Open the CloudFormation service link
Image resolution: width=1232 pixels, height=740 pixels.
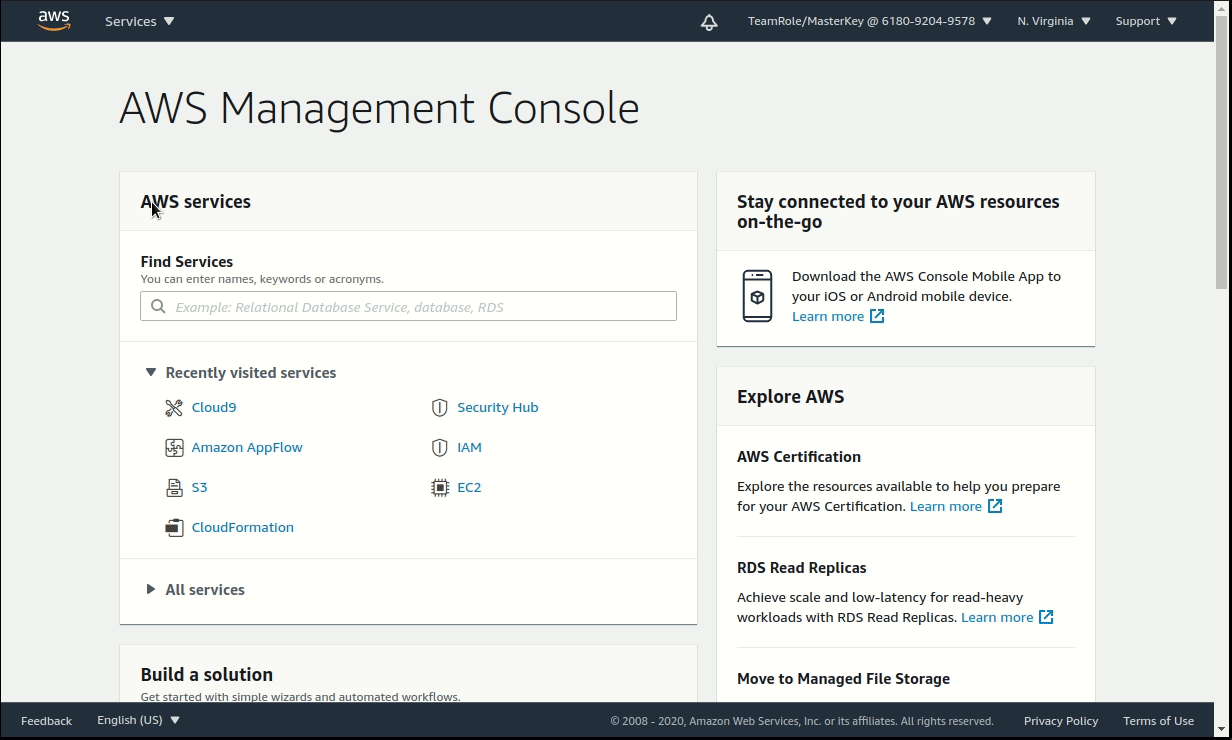pos(243,528)
